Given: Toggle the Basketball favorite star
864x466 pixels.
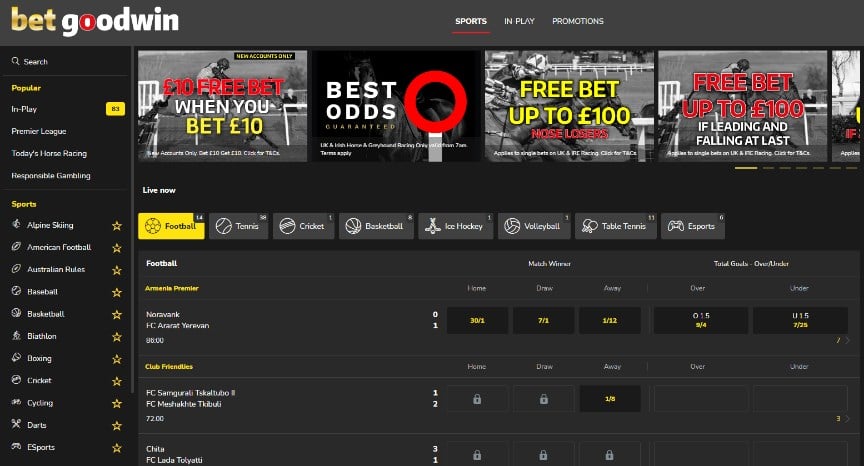Looking at the screenshot, I should [x=117, y=315].
